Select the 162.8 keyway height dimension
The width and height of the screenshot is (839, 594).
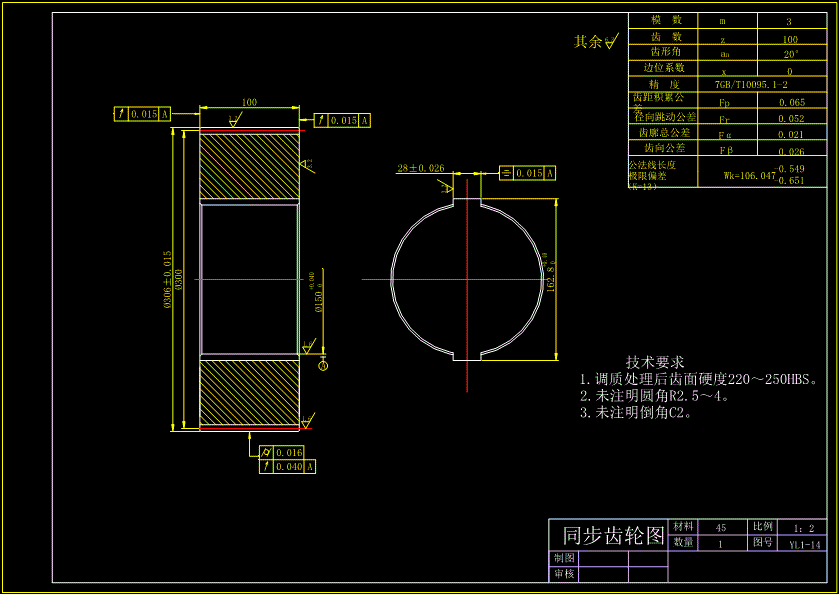[x=550, y=273]
